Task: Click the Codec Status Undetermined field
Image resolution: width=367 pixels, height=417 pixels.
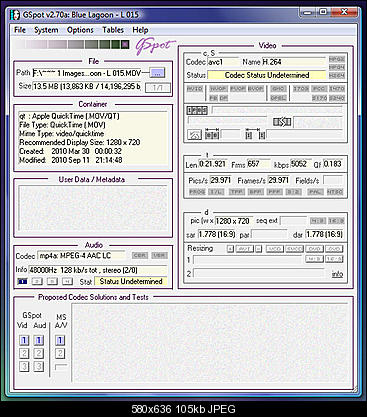Action: (x=267, y=75)
